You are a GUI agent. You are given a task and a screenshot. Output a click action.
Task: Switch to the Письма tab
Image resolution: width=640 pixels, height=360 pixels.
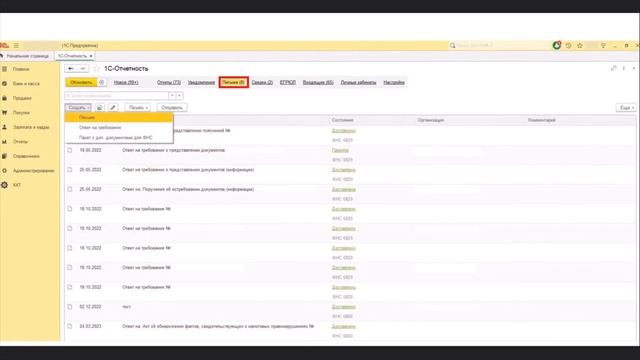click(x=233, y=82)
